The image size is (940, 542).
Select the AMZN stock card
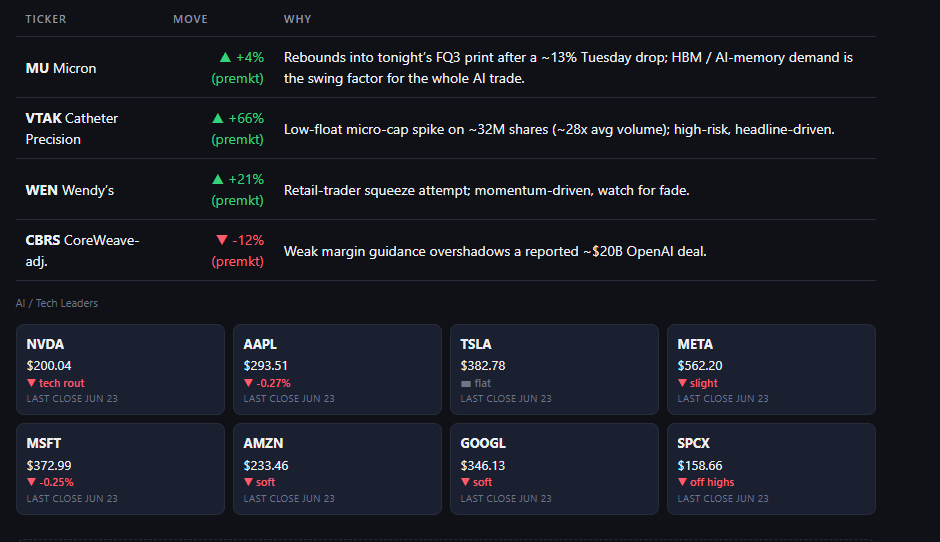338,469
